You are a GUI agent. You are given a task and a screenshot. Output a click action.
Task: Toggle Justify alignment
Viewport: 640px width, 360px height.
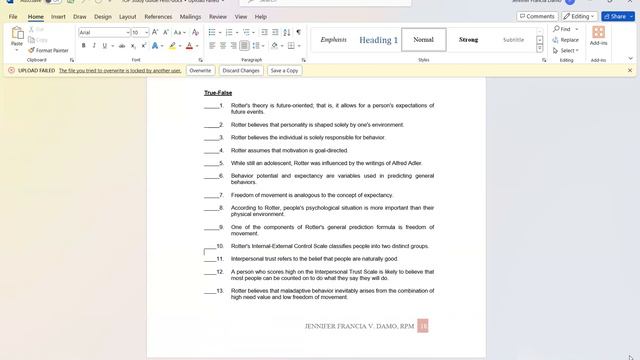tap(244, 46)
